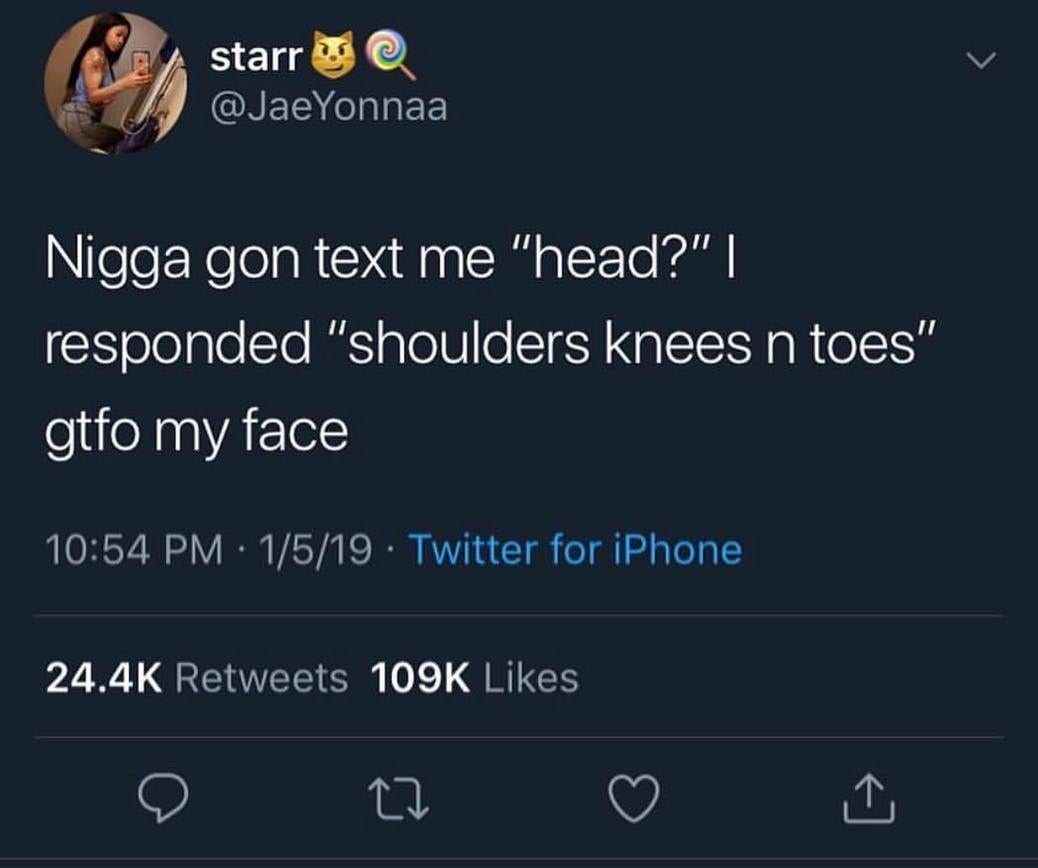
Task: Open the starr display name
Action: [256, 57]
